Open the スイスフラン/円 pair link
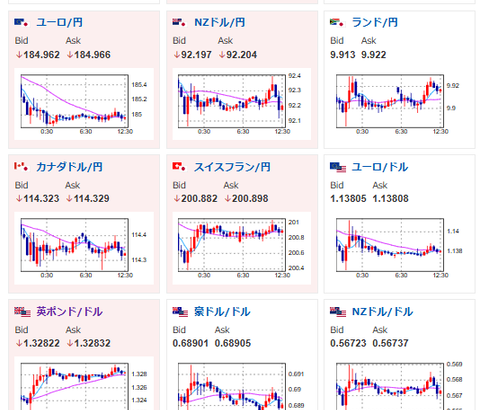This screenshot has height=410, width=480. (x=232, y=167)
